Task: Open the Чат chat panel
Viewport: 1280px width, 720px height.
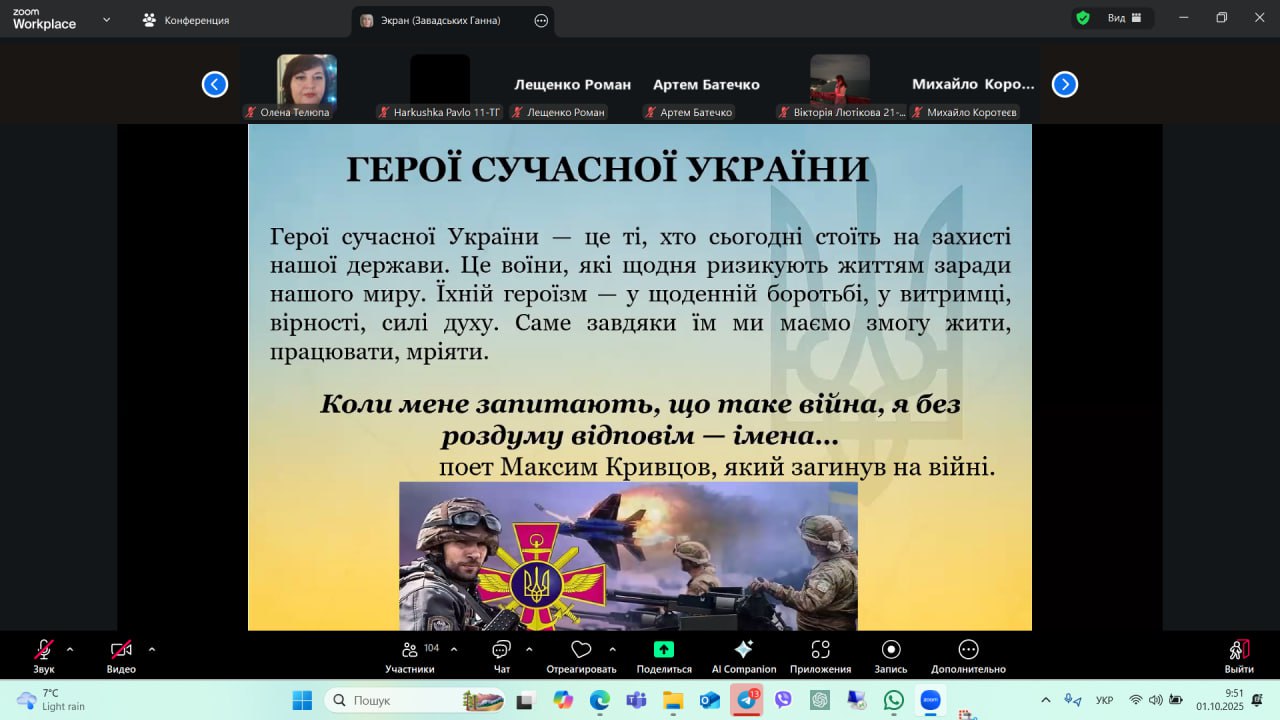Action: coord(502,656)
